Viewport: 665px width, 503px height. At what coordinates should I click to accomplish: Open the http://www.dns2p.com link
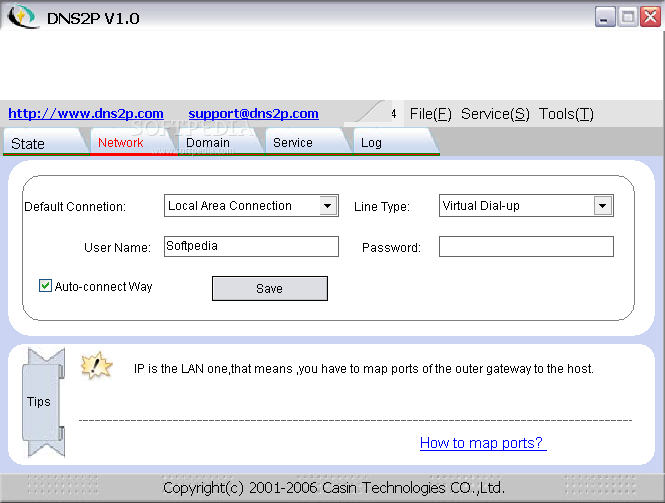tap(86, 113)
